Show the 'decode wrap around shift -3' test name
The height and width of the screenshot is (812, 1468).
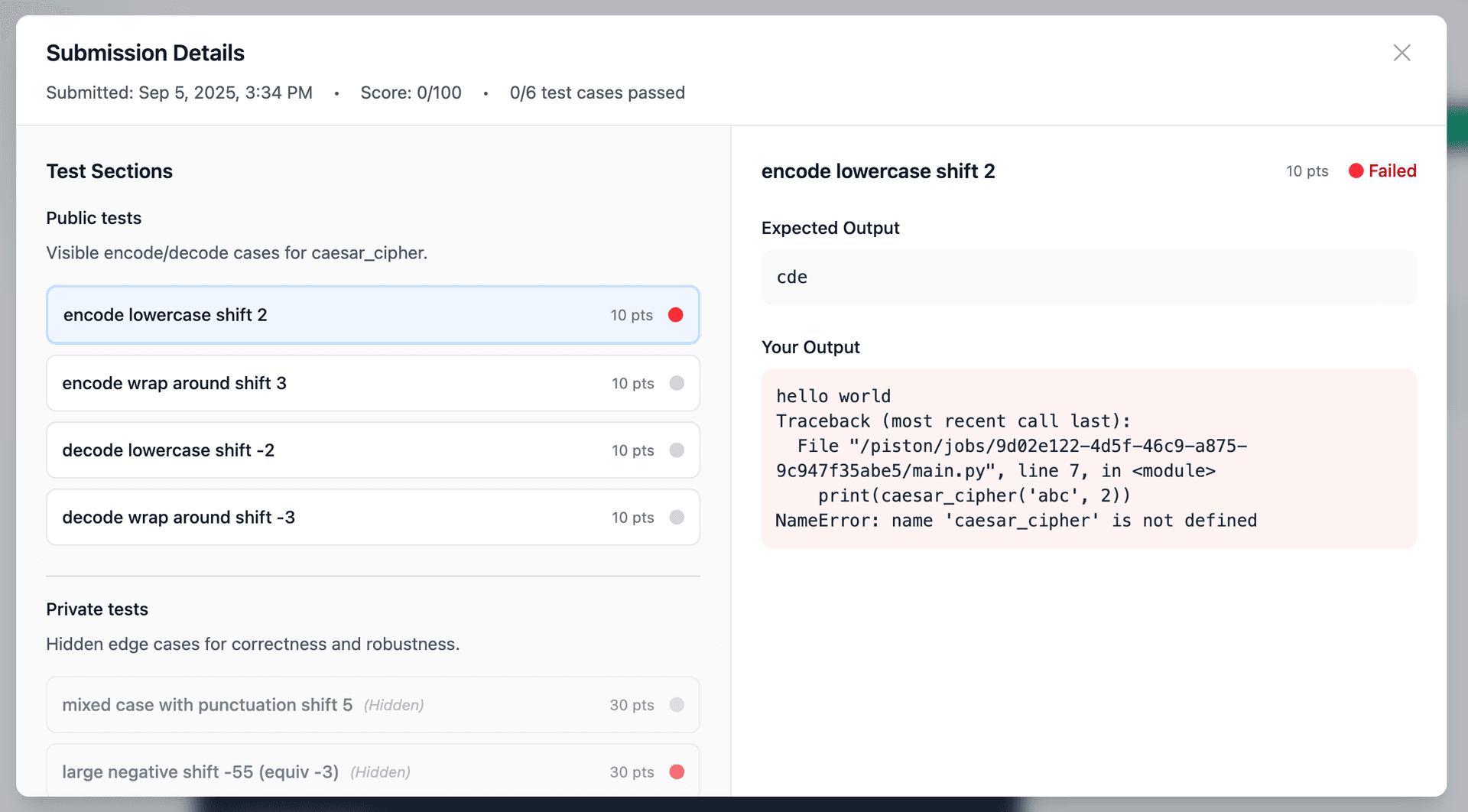tap(178, 518)
